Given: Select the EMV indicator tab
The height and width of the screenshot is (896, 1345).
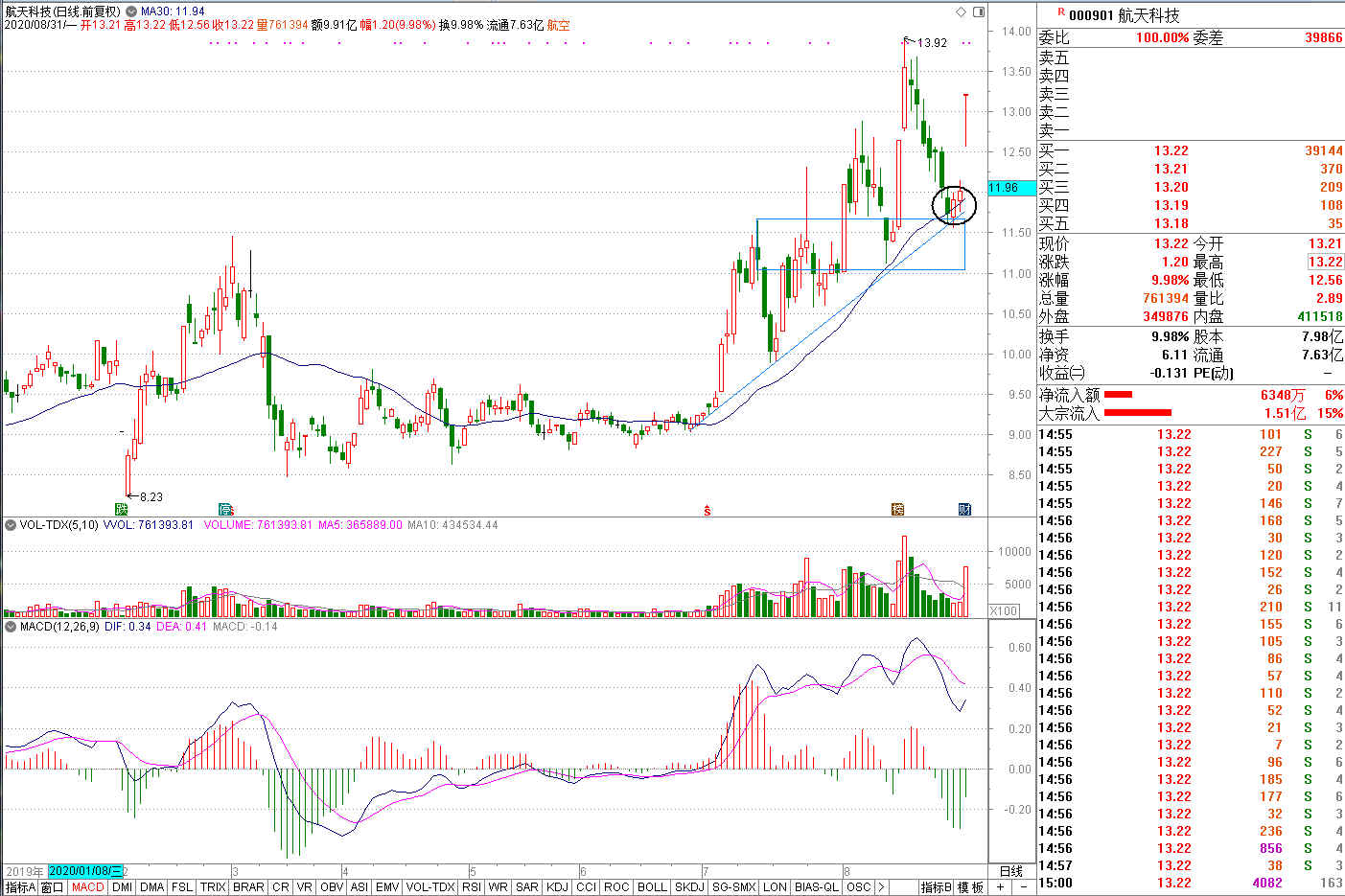Looking at the screenshot, I should click(387, 887).
